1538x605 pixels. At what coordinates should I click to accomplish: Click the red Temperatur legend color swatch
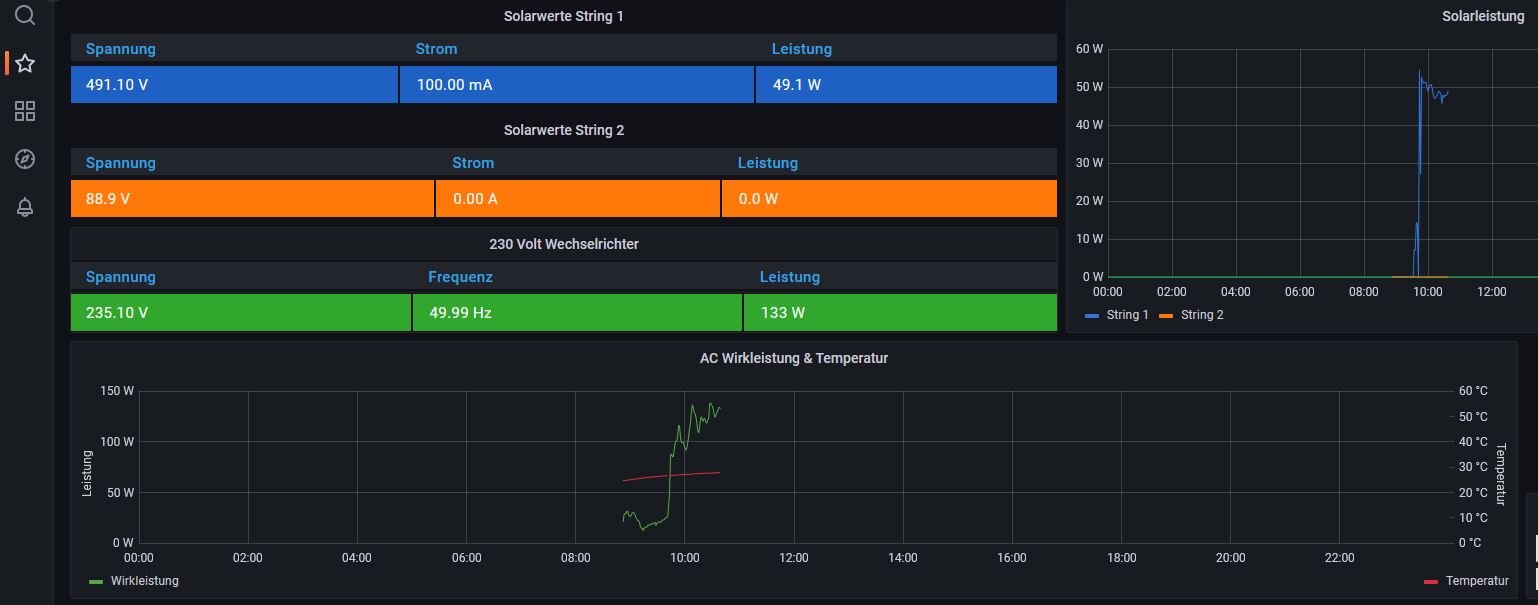[x=1430, y=581]
